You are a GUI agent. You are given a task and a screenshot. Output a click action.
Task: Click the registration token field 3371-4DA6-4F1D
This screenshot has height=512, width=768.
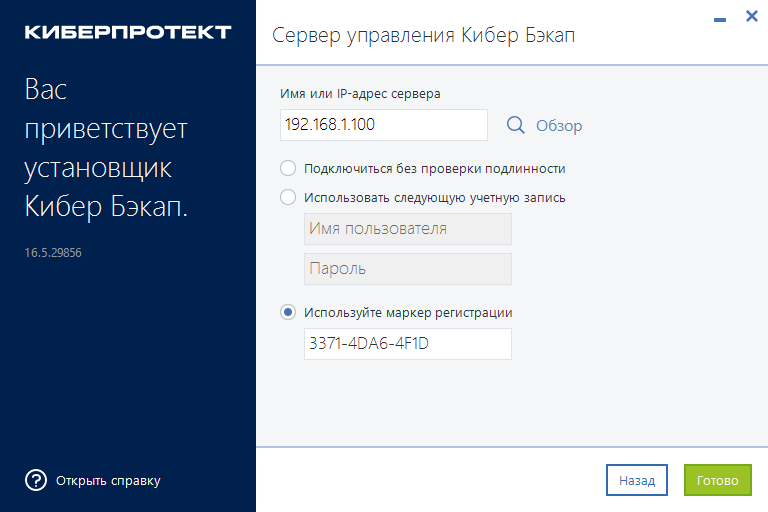point(407,344)
